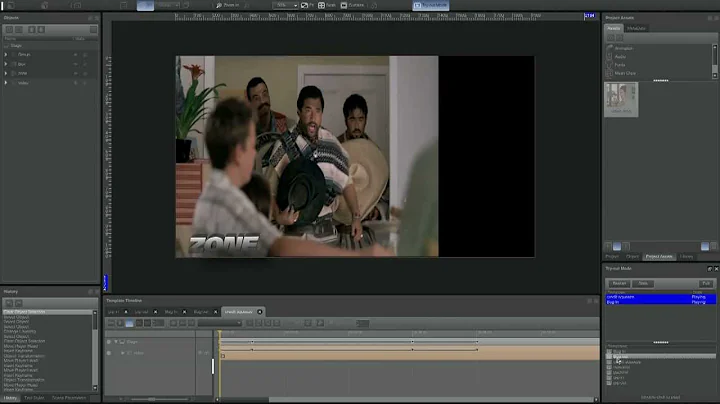Viewport: 720px width, 404px height.
Task: Click the Full button in Try-out Mode
Action: (706, 283)
